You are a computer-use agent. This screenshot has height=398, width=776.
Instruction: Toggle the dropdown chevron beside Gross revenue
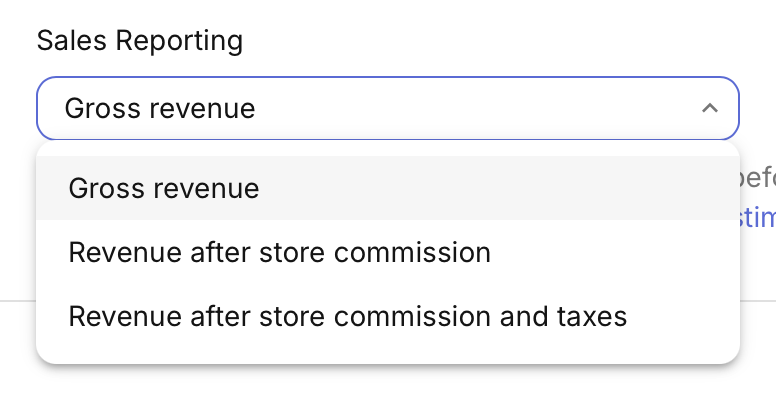(710, 108)
